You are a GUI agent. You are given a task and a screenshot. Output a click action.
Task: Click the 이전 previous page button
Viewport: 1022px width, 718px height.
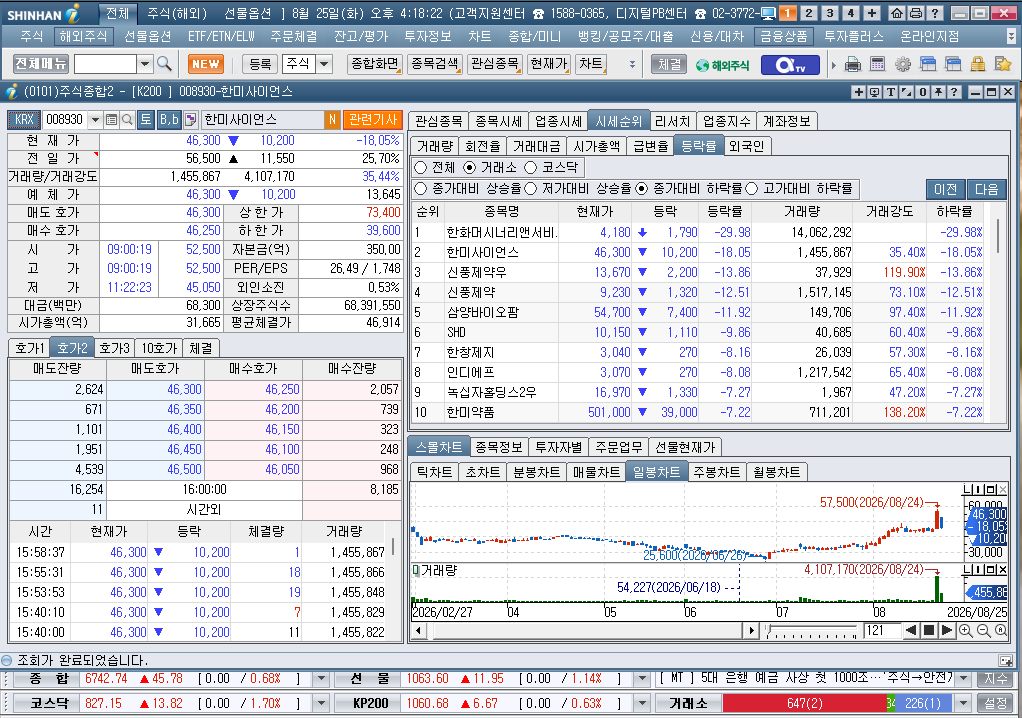click(946, 189)
